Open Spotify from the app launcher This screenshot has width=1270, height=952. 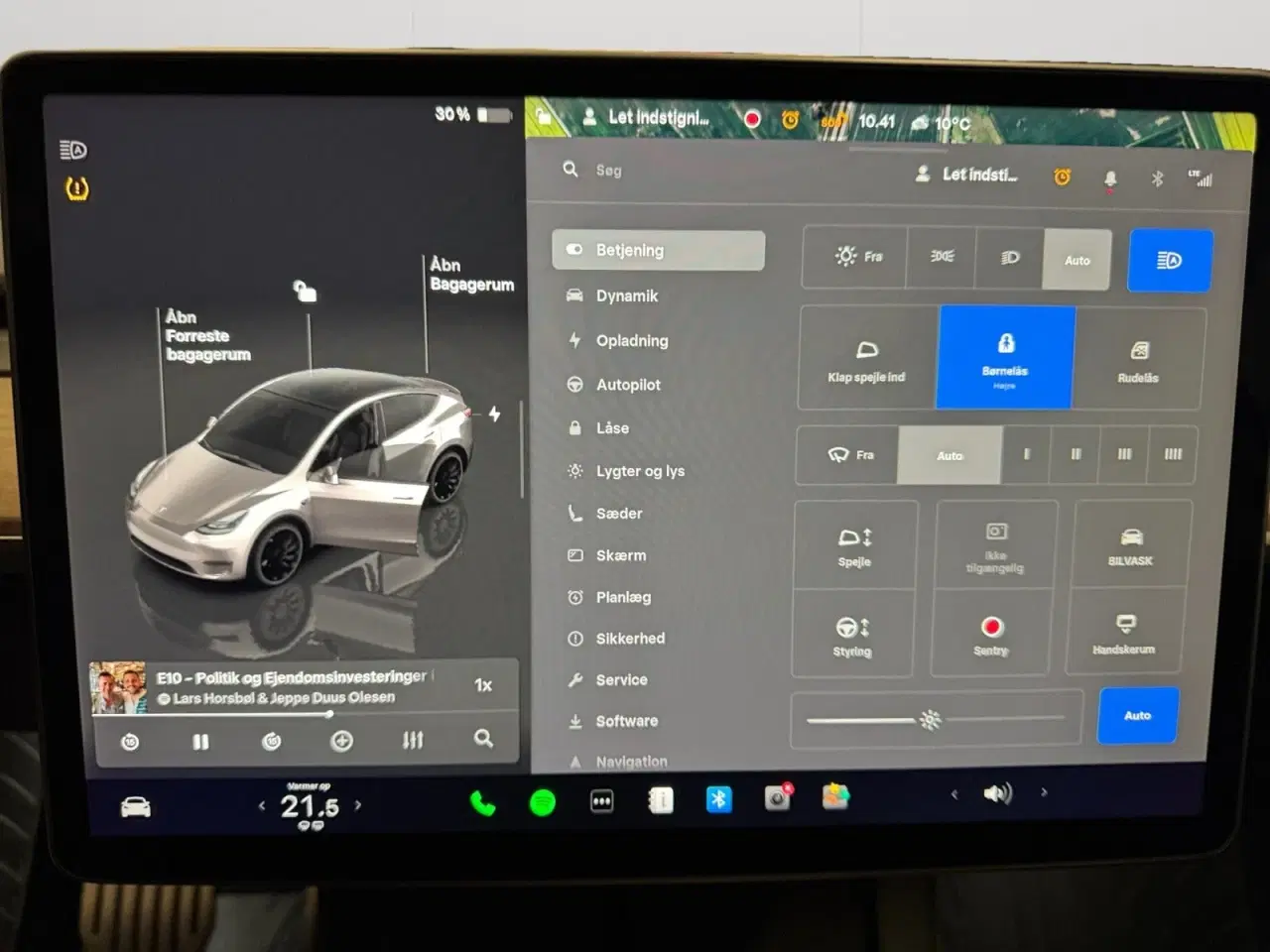pos(542,799)
